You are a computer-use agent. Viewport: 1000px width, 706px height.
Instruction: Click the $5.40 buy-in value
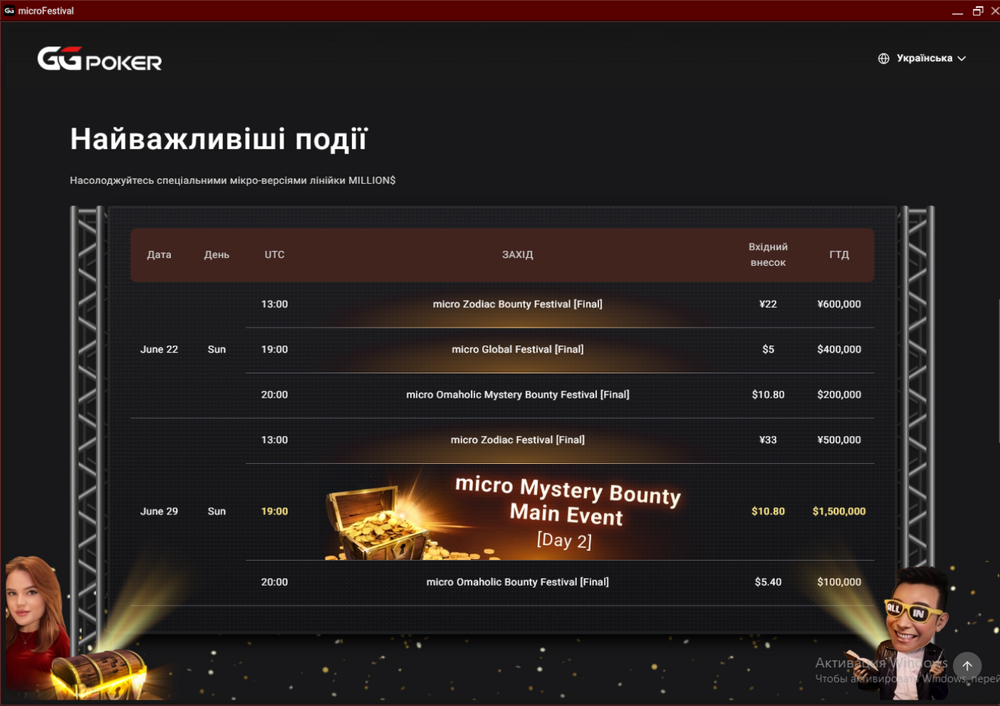(768, 582)
